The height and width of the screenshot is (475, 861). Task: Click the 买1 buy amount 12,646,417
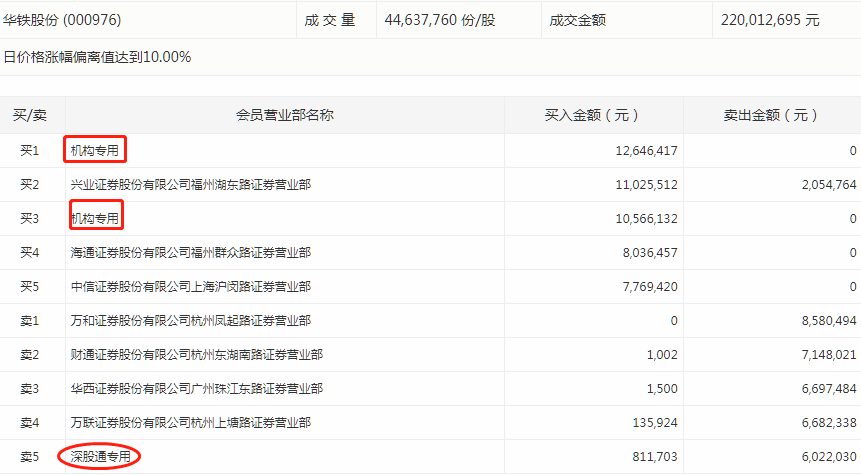click(x=640, y=151)
